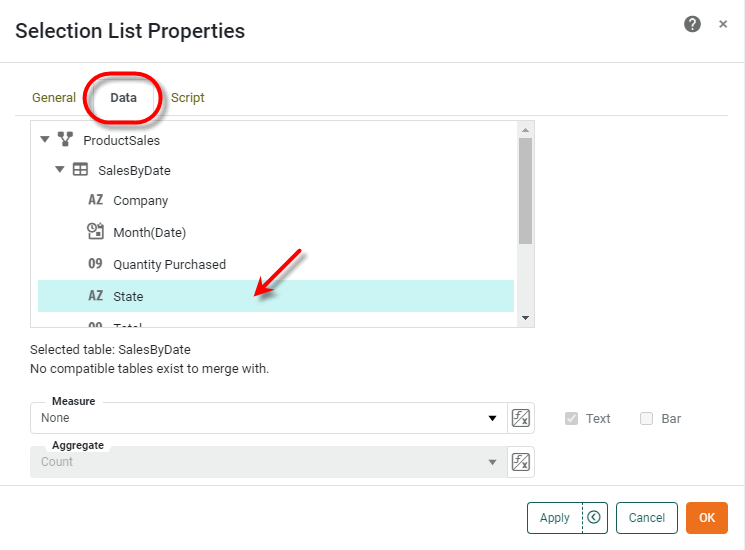Open the help question mark icon
This screenshot has height=550, width=745.
click(692, 24)
